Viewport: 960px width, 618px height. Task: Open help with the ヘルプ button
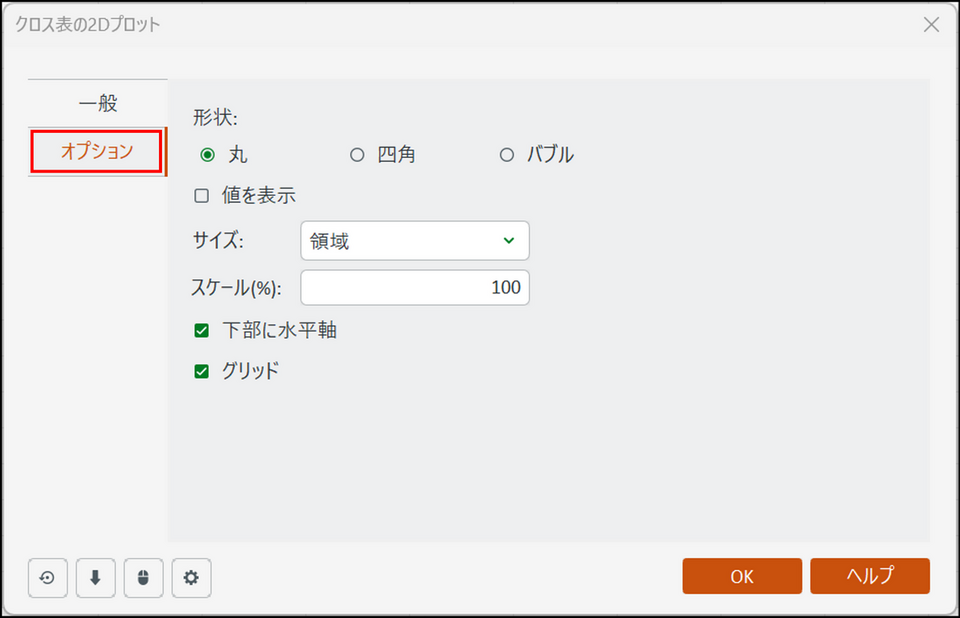(869, 576)
